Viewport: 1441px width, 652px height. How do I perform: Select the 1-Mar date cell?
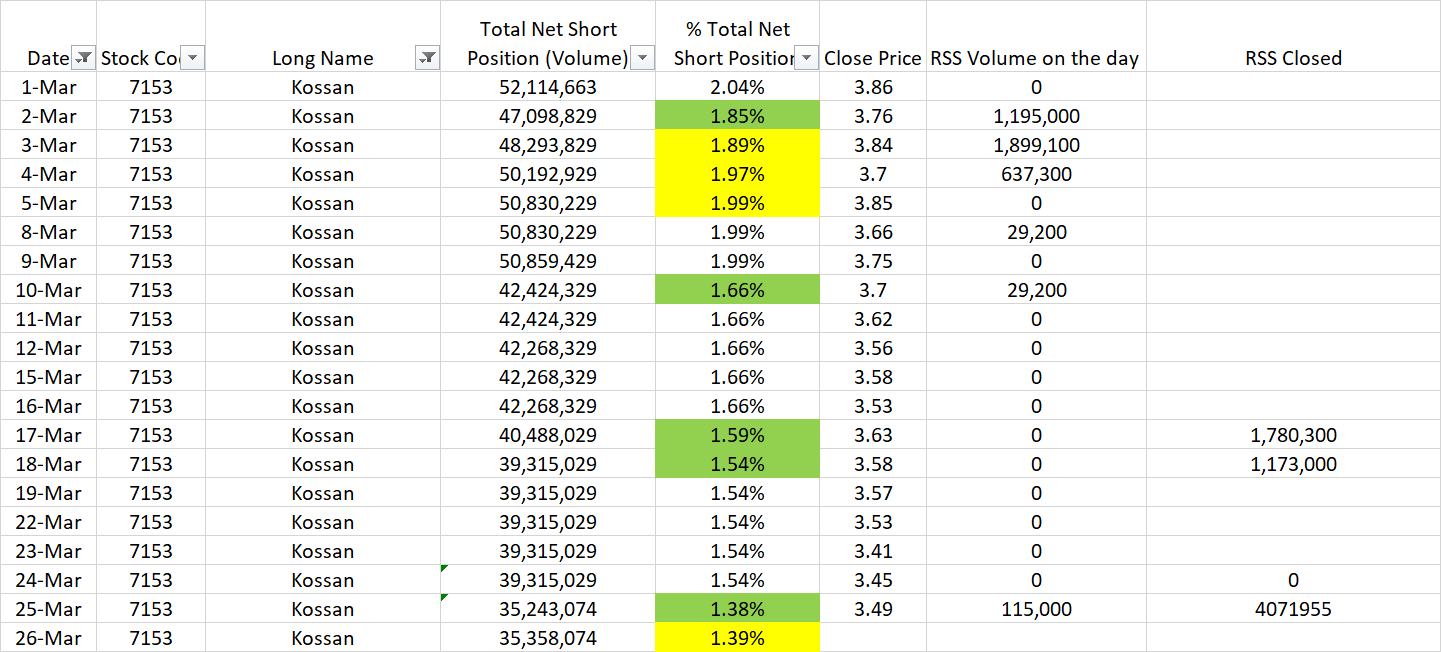[47, 86]
